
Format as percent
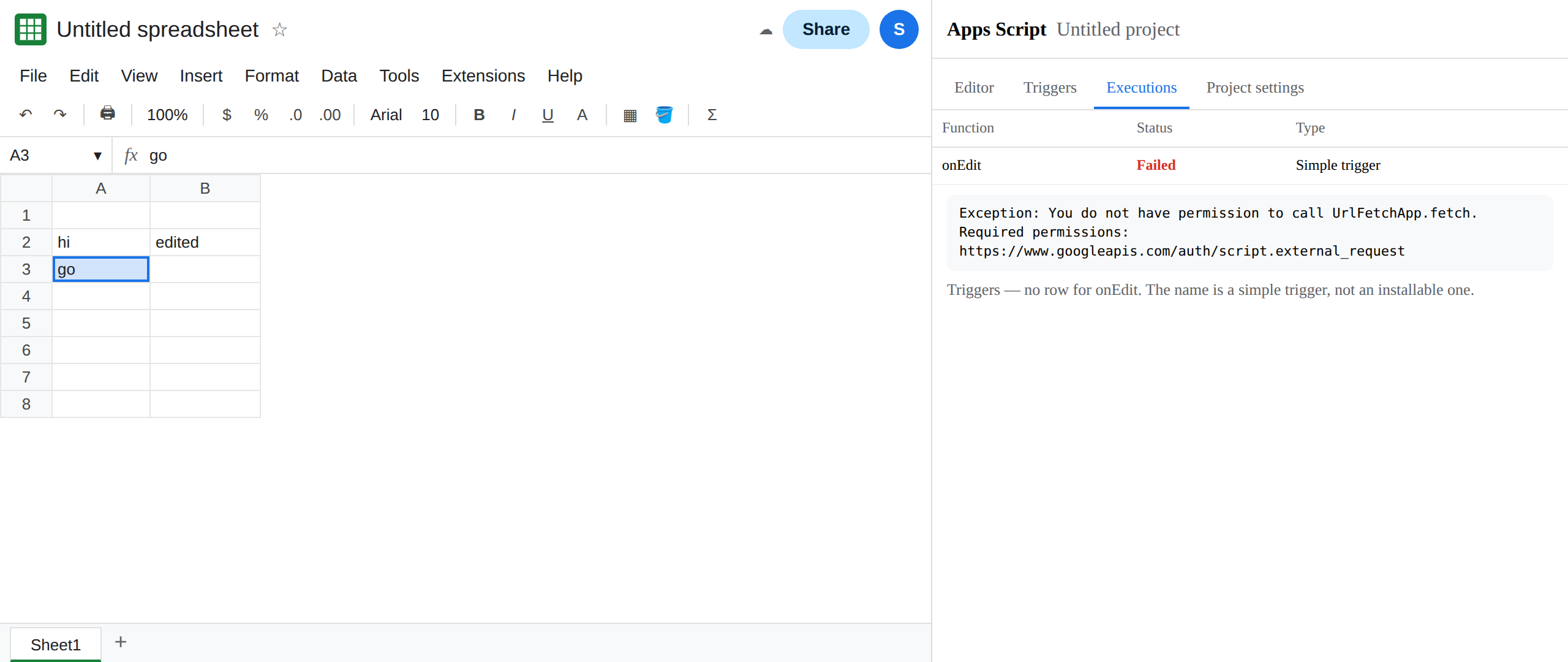262,115
